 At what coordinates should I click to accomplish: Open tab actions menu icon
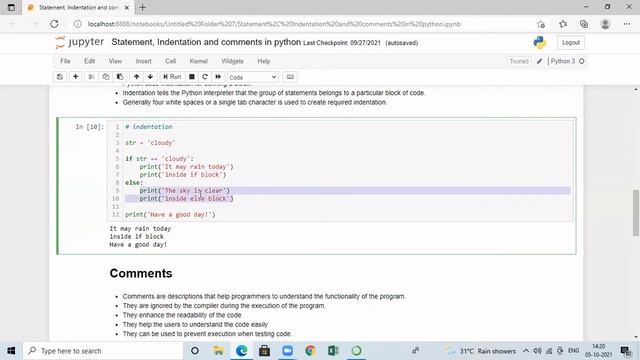[11, 7]
